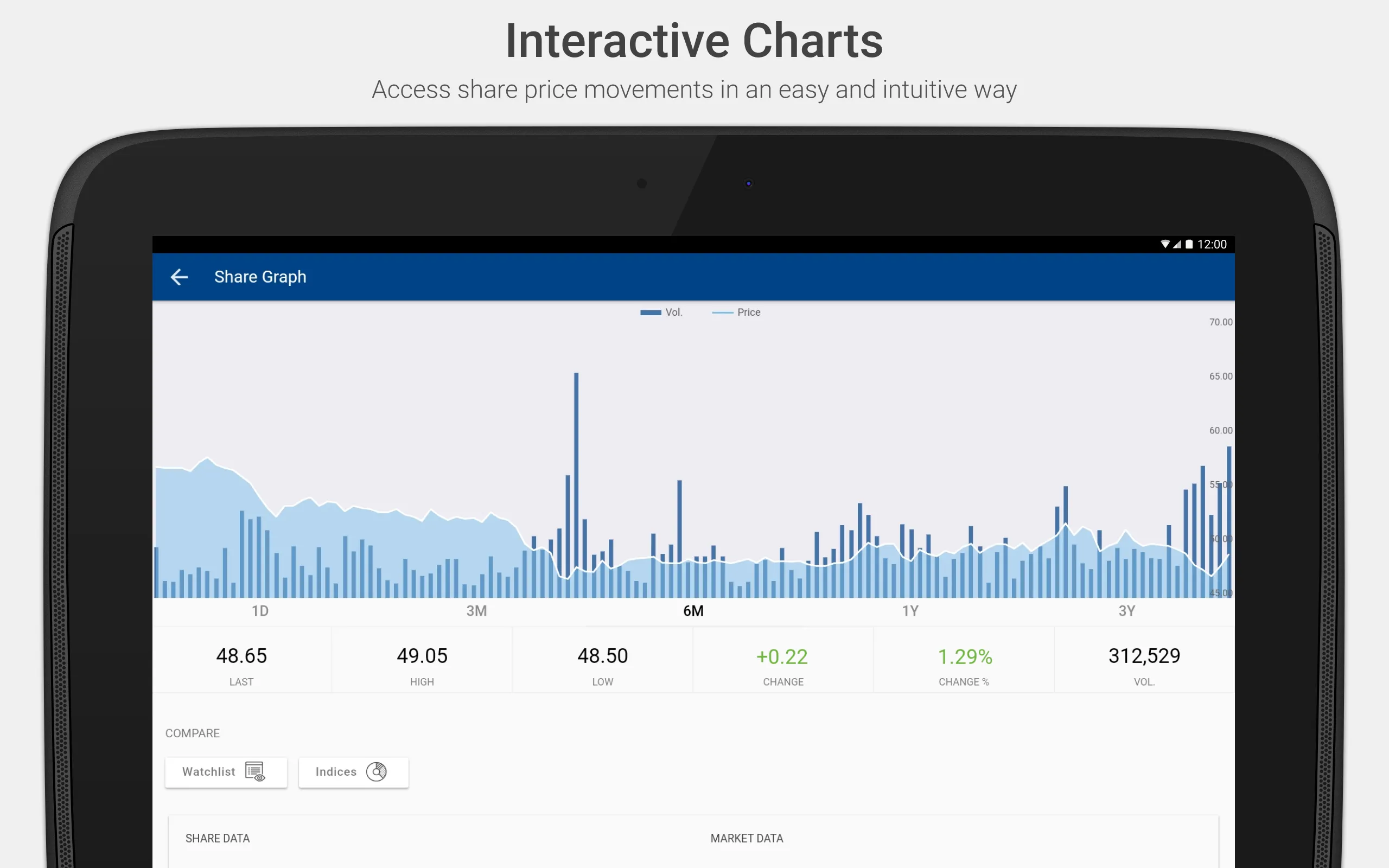Open the Watchlist compare button
Image resolution: width=1389 pixels, height=868 pixels.
[226, 772]
